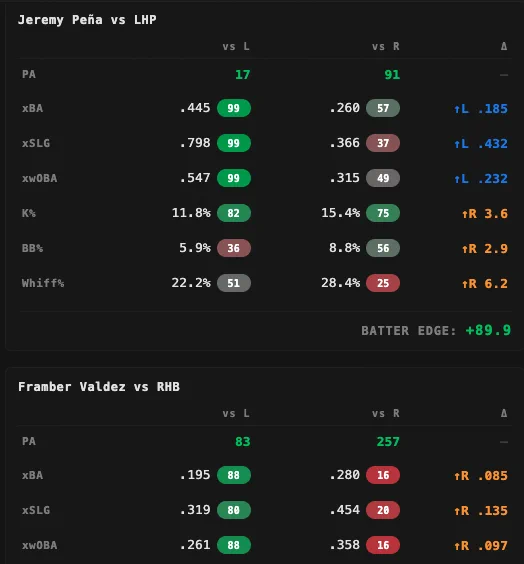
Task: Click Valdez's vs R PA value 257
Action: [x=388, y=441]
